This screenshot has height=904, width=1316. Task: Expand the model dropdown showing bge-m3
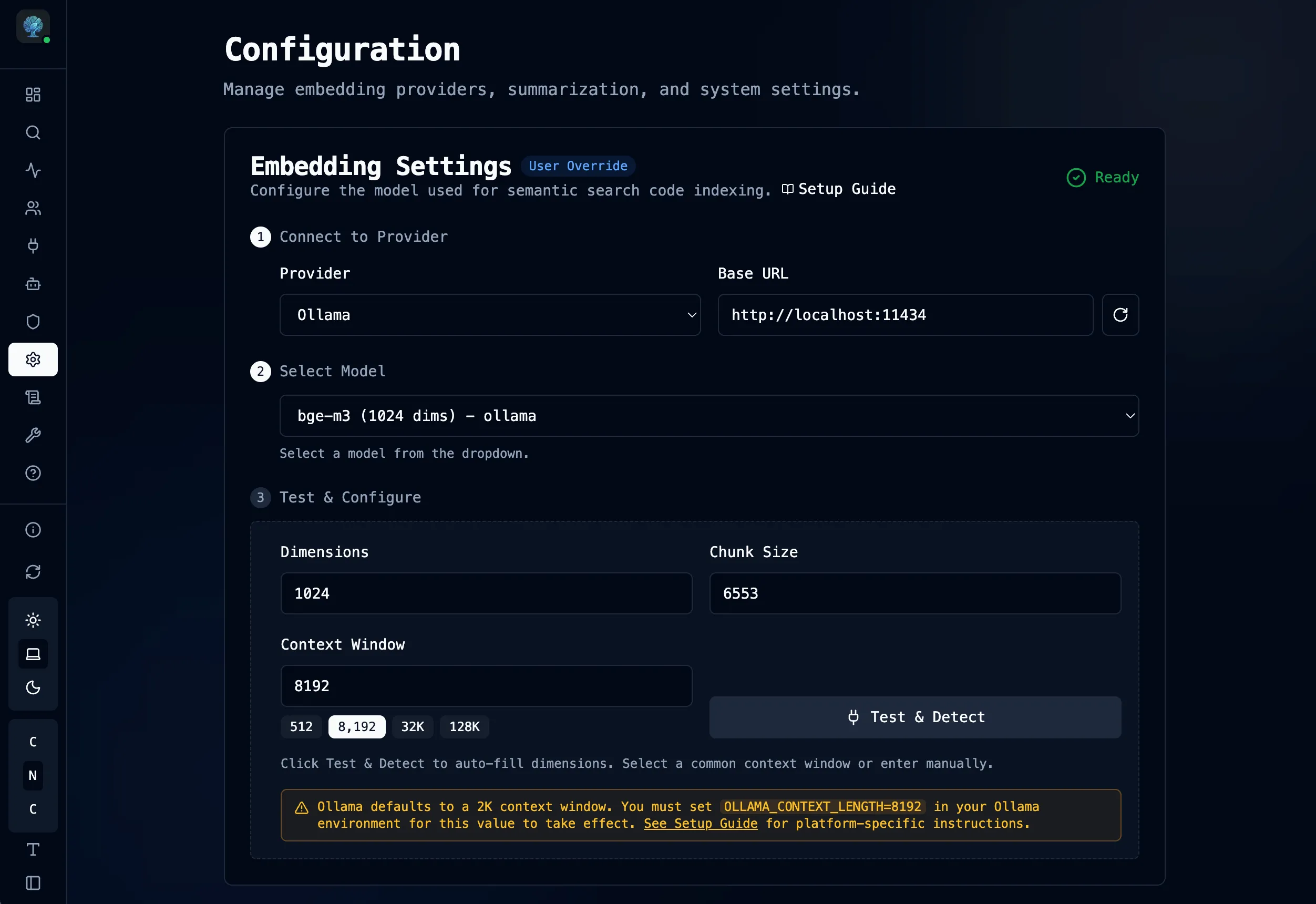(x=710, y=415)
